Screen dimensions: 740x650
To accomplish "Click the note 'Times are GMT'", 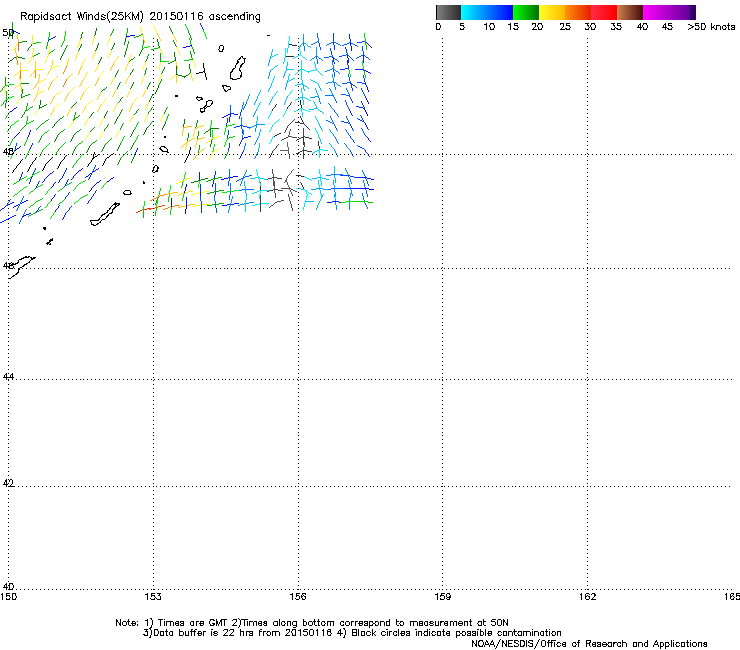I will pyautogui.click(x=192, y=623).
